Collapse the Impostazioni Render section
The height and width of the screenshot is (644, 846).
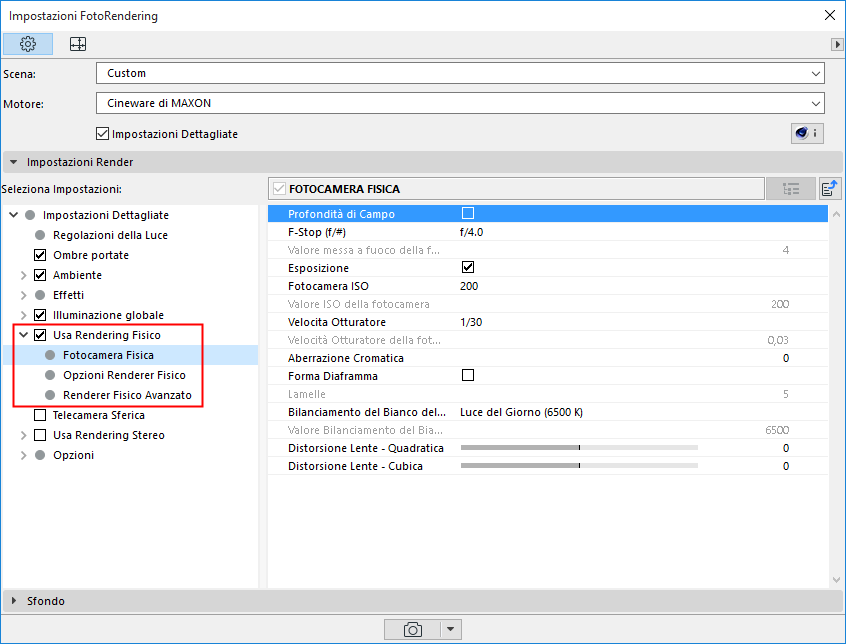tap(14, 162)
